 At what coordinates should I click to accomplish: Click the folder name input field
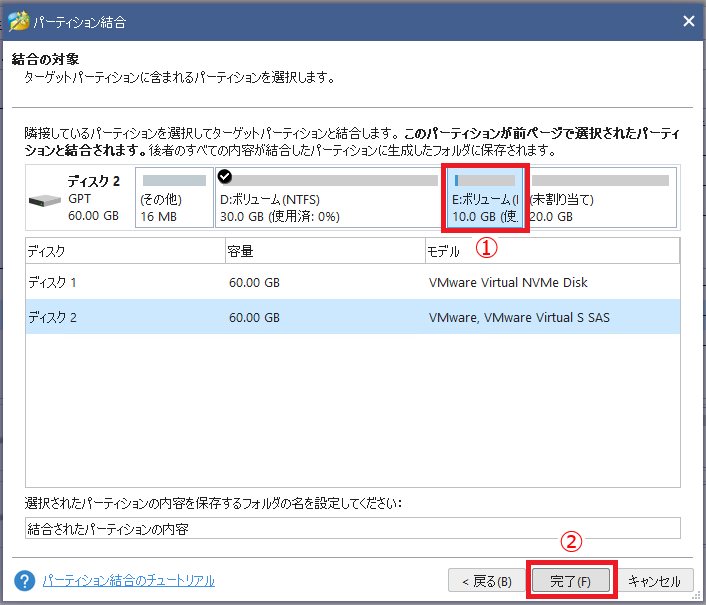click(x=353, y=528)
